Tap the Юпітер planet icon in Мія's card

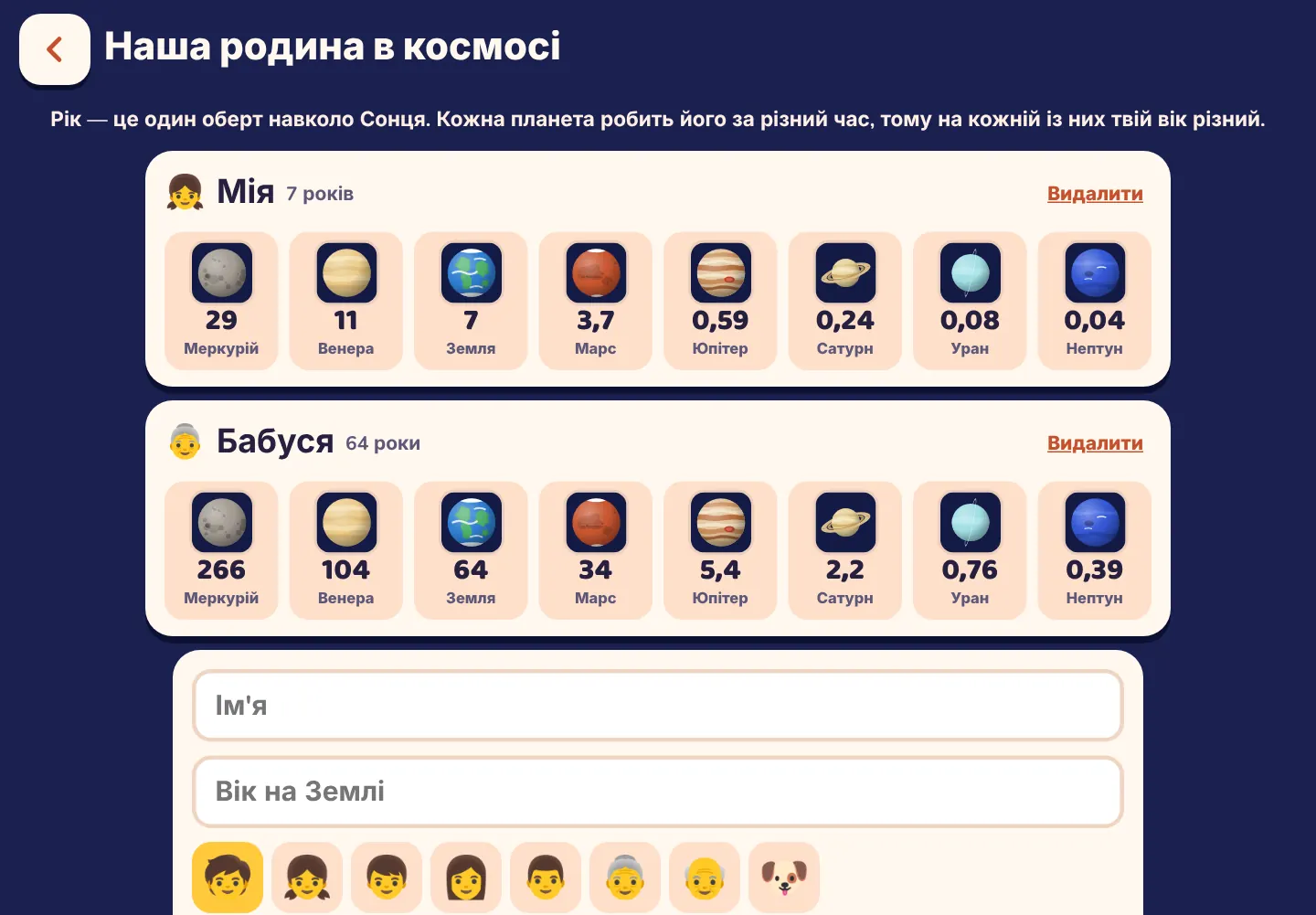coord(720,272)
